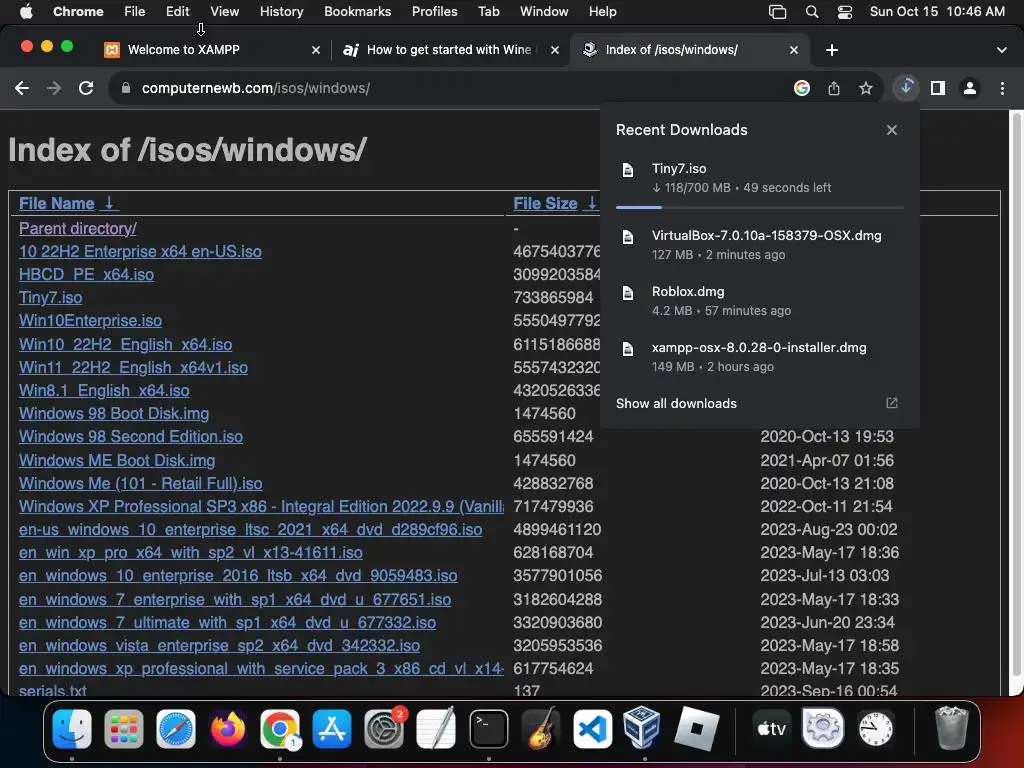Sort the listing by File Name
This screenshot has width=1024, height=768.
[68, 204]
